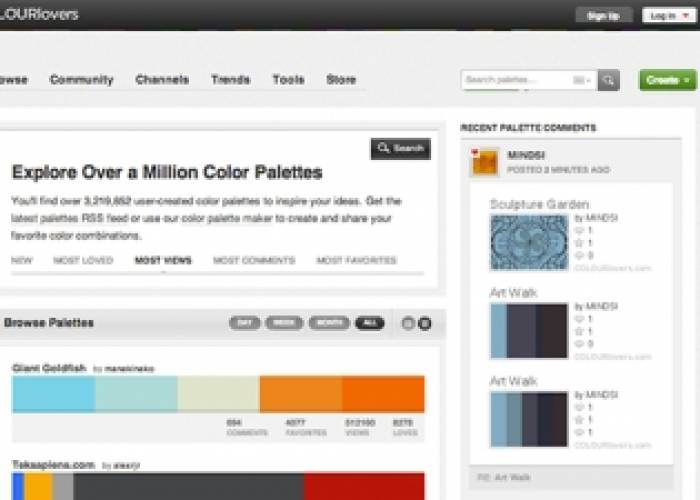Select the NEW tab
Viewport: 700px width, 500px height.
point(21,260)
